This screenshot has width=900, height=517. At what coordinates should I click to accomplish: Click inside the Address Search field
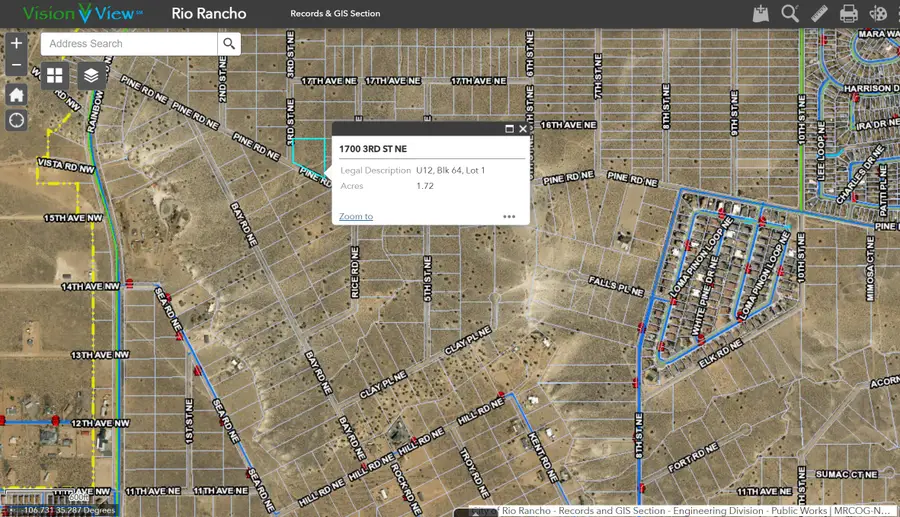130,44
